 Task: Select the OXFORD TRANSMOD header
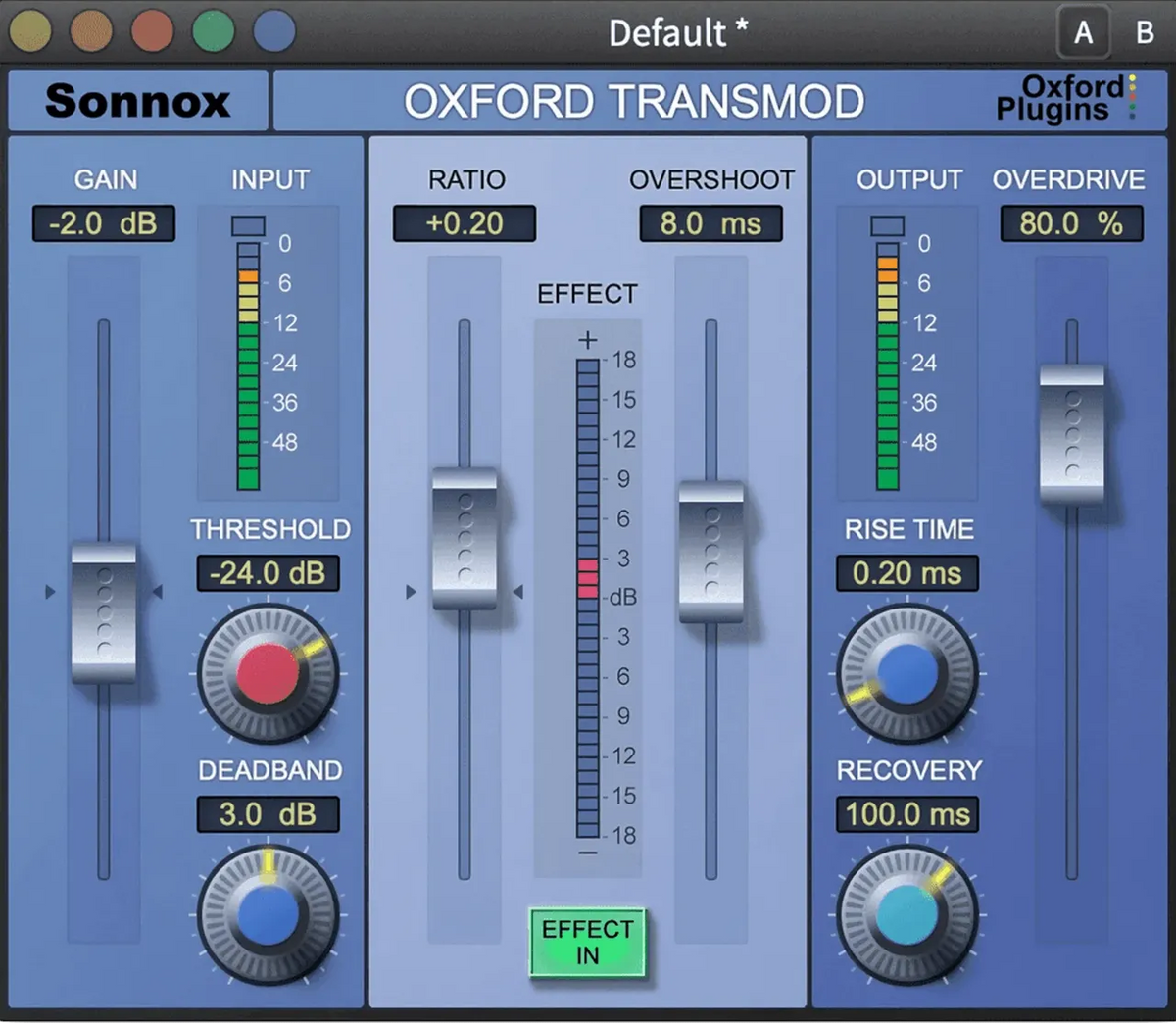pos(637,101)
